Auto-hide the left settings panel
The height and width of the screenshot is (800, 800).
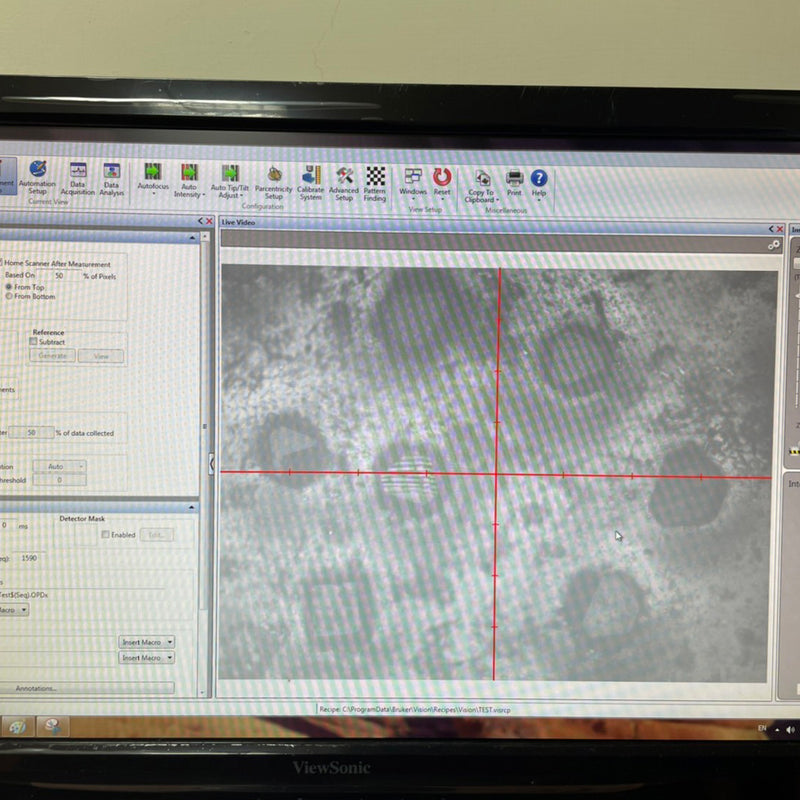pyautogui.click(x=200, y=221)
